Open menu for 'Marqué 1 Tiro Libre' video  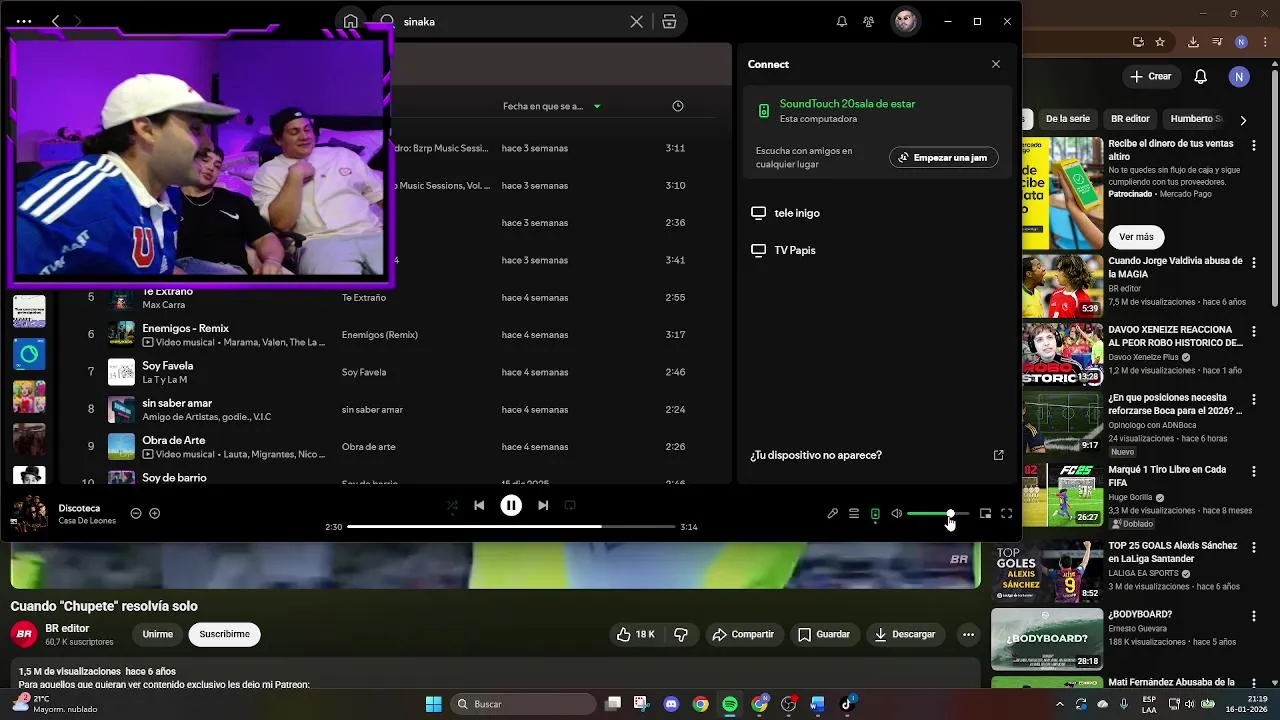point(1254,471)
